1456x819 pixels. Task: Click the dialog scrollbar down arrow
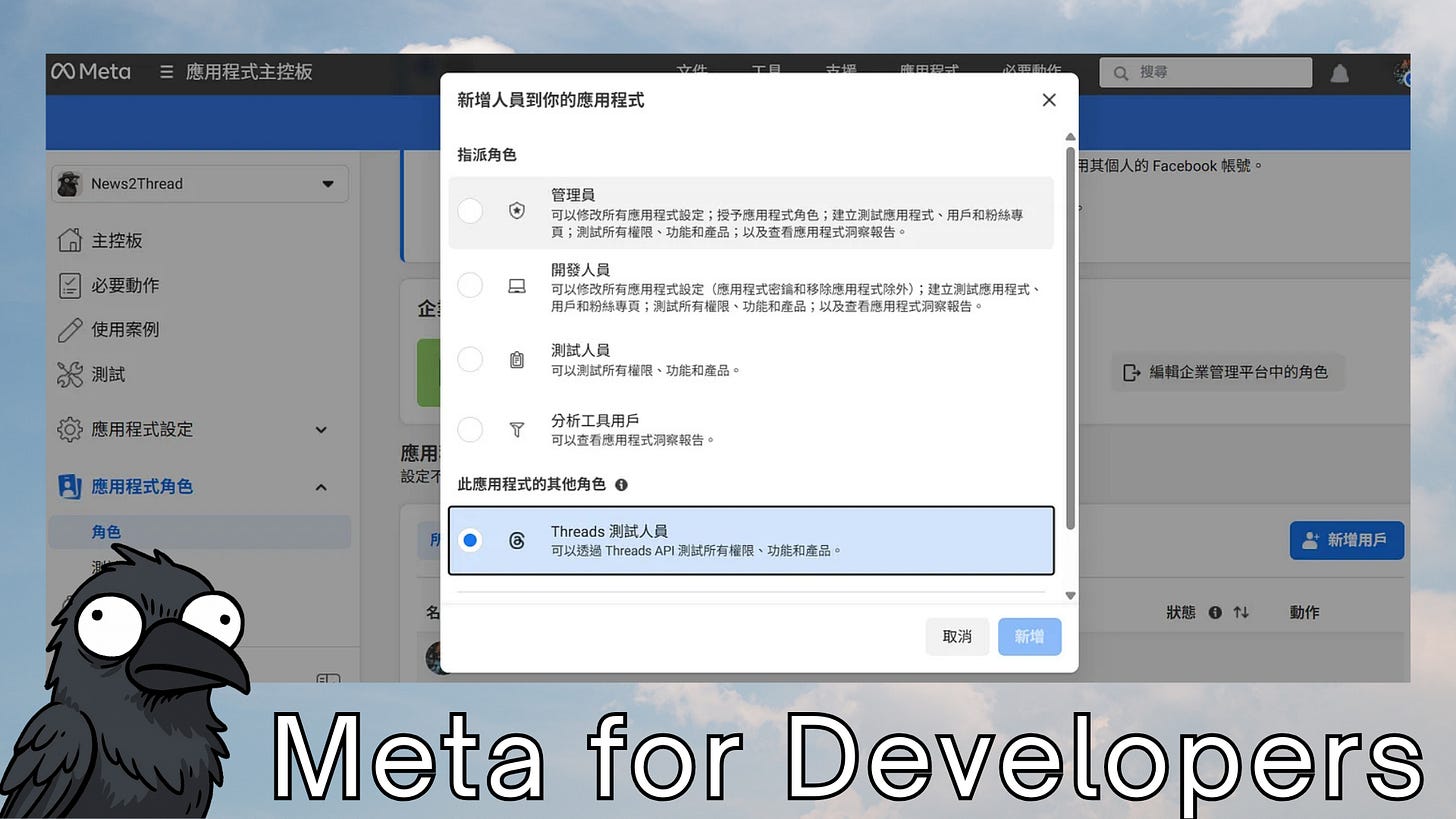coord(1070,595)
